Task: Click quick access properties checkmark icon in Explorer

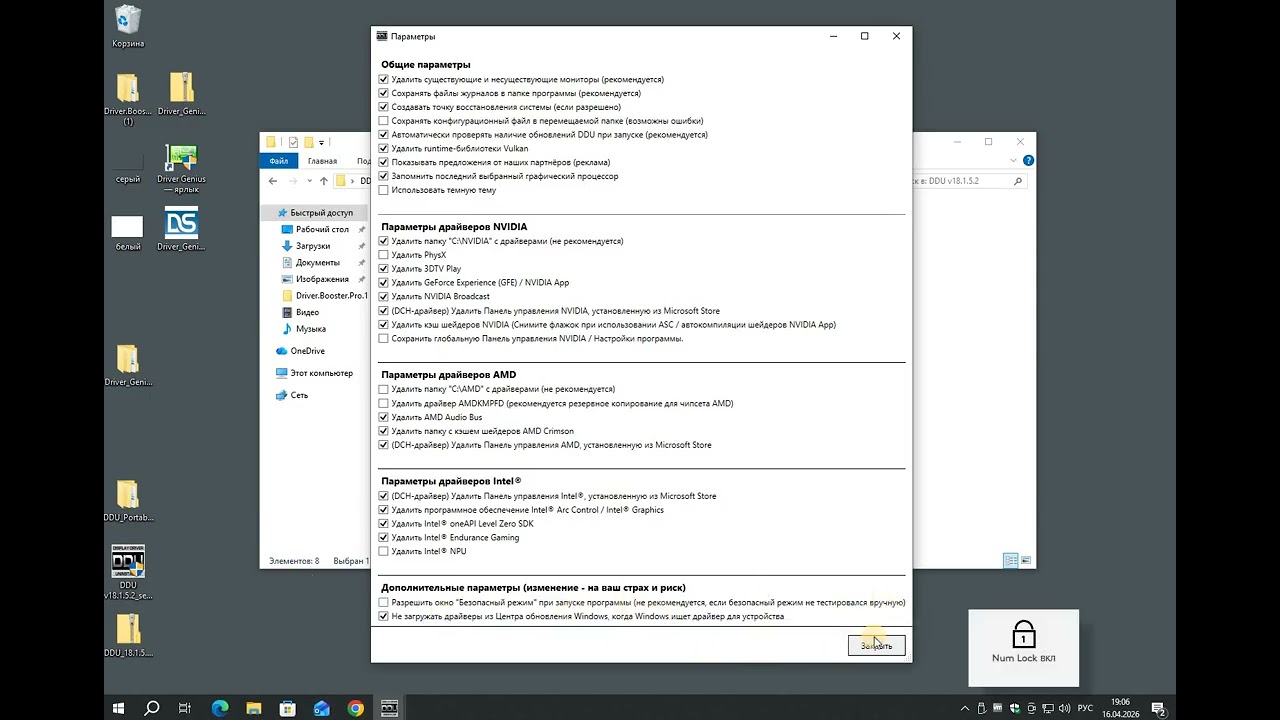Action: pos(293,142)
